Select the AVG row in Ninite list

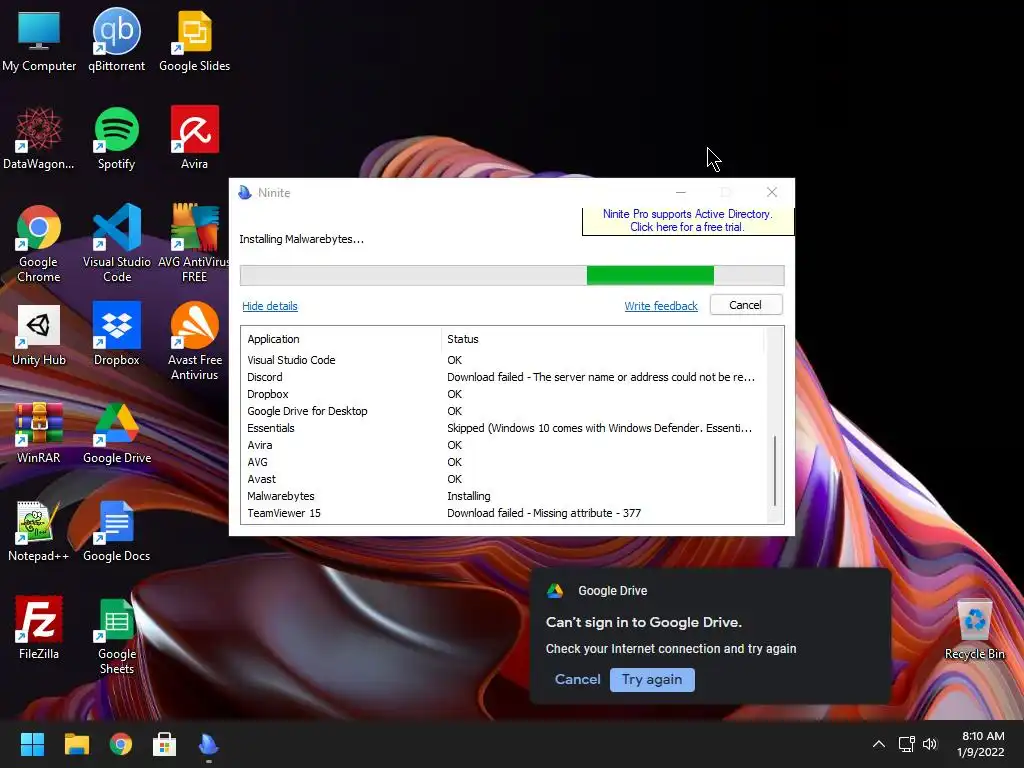point(503,462)
